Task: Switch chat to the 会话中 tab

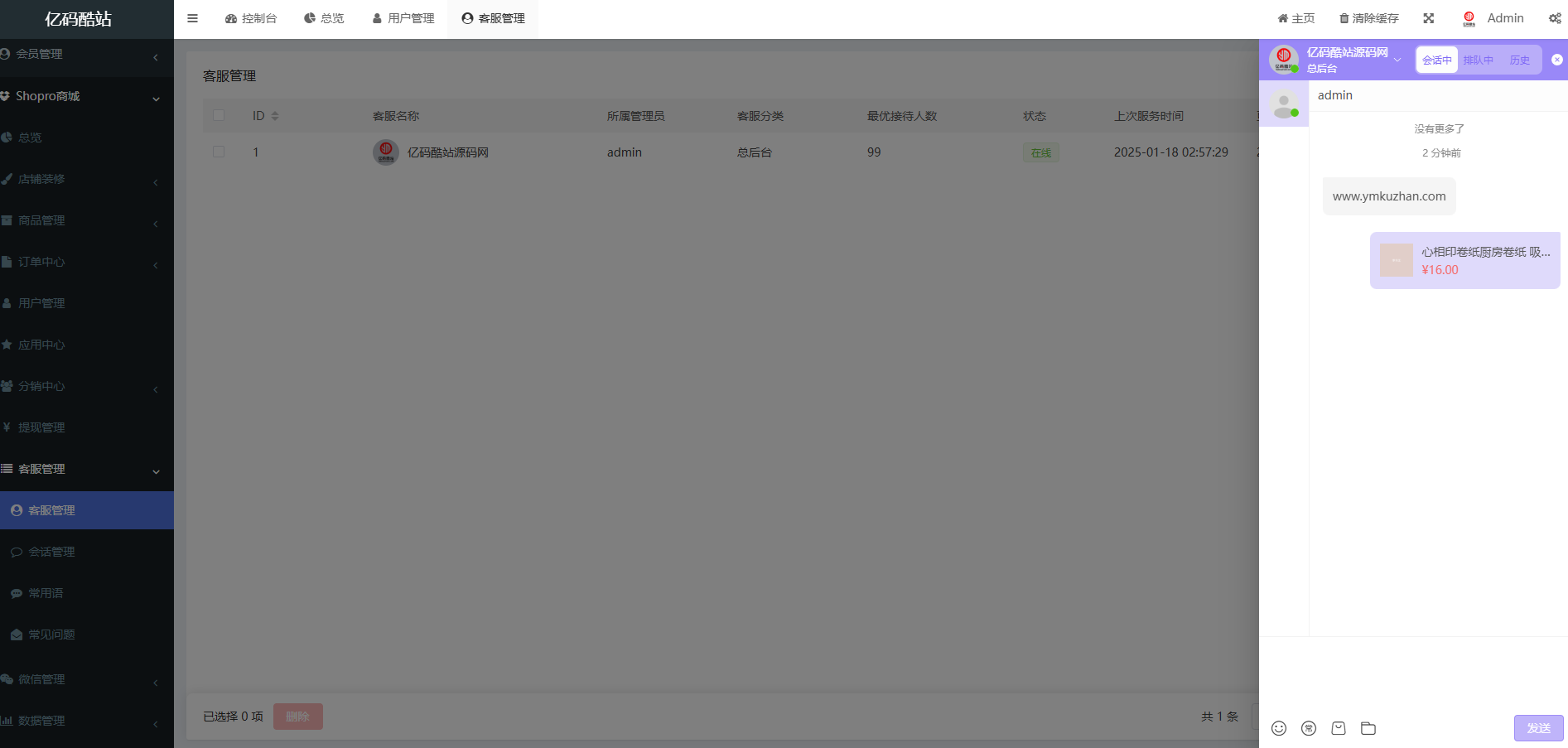Action: (x=1437, y=60)
